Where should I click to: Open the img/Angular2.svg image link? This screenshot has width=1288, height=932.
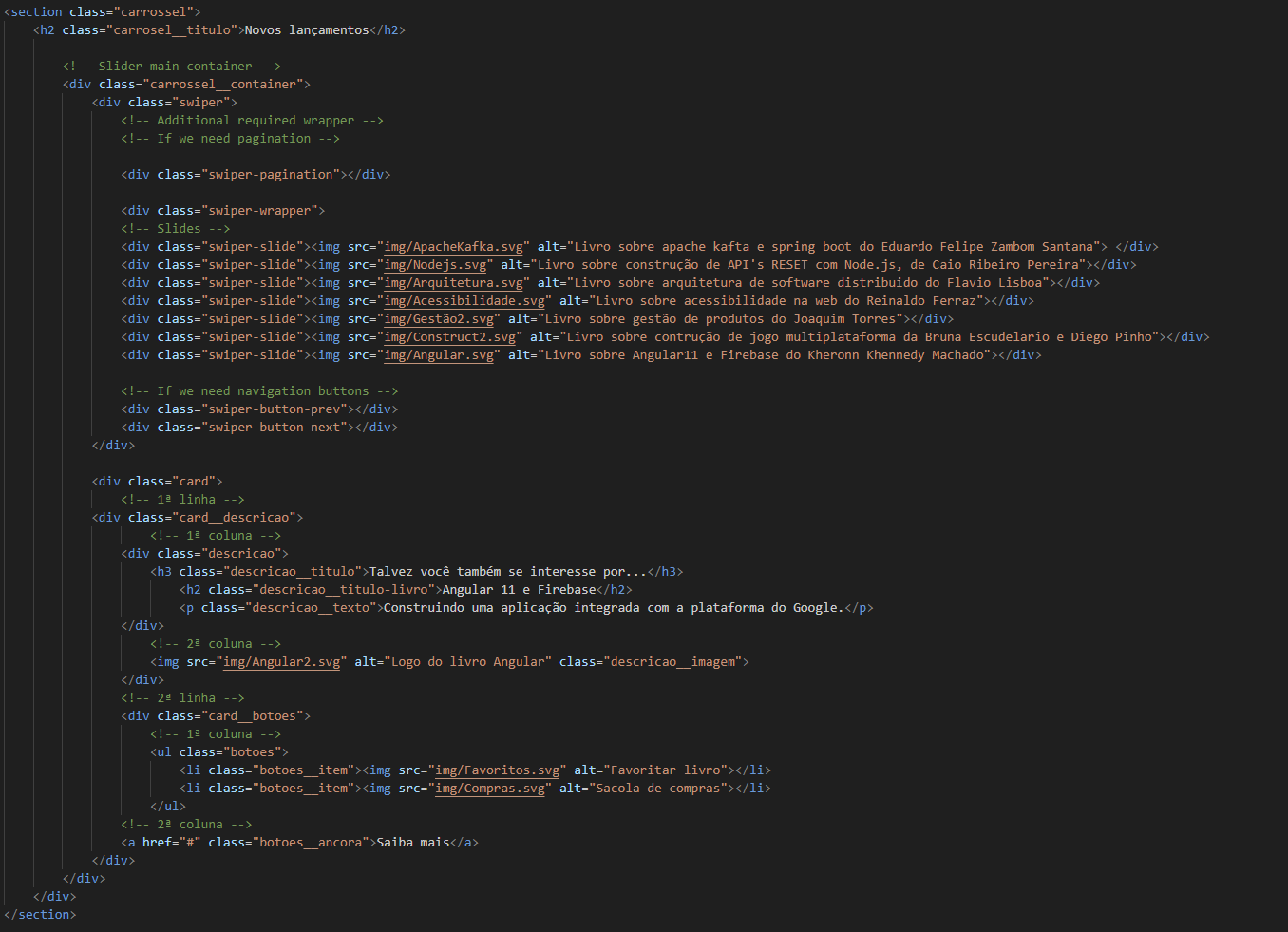tap(281, 662)
